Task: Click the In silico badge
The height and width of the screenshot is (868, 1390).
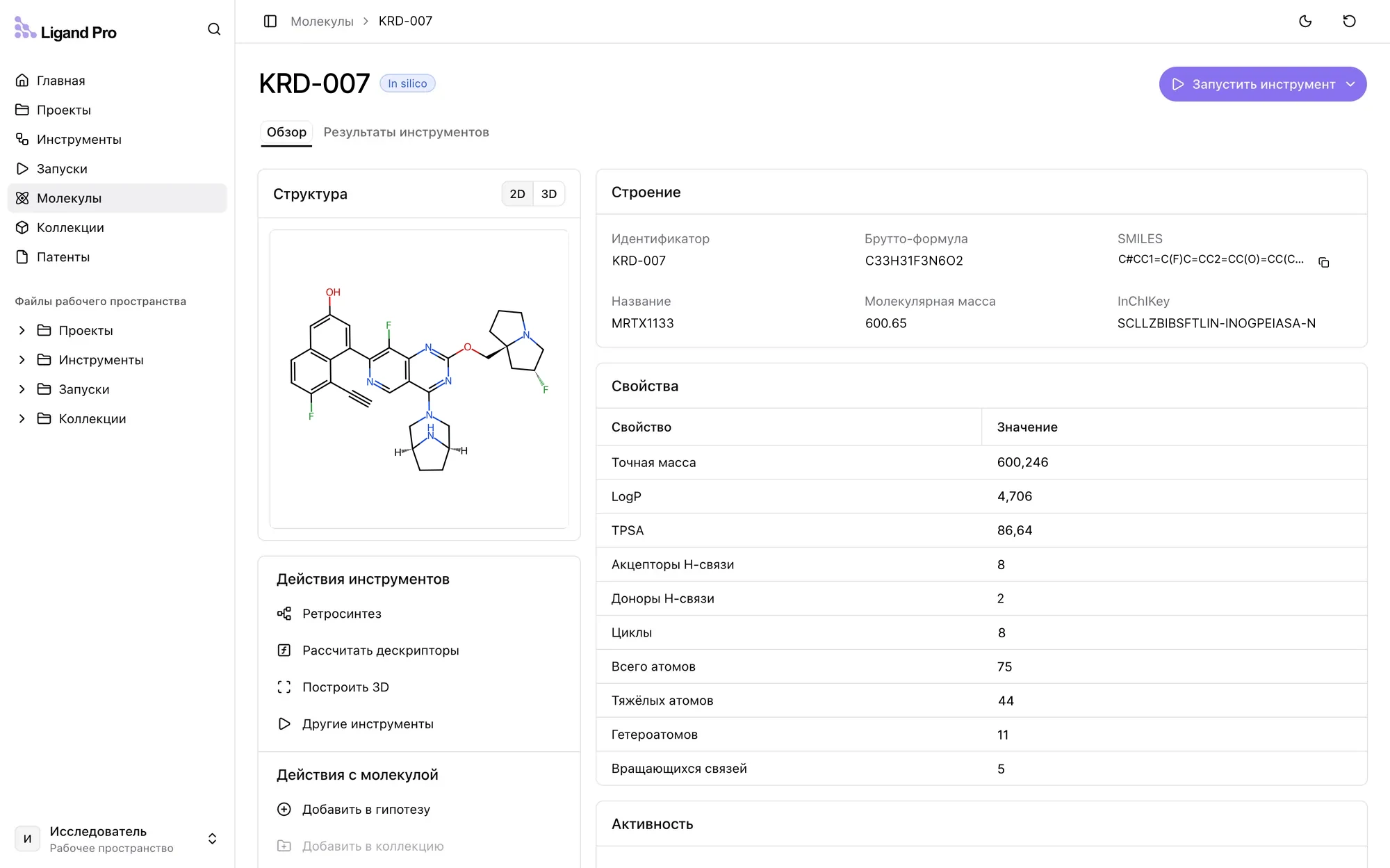Action: pyautogui.click(x=407, y=83)
